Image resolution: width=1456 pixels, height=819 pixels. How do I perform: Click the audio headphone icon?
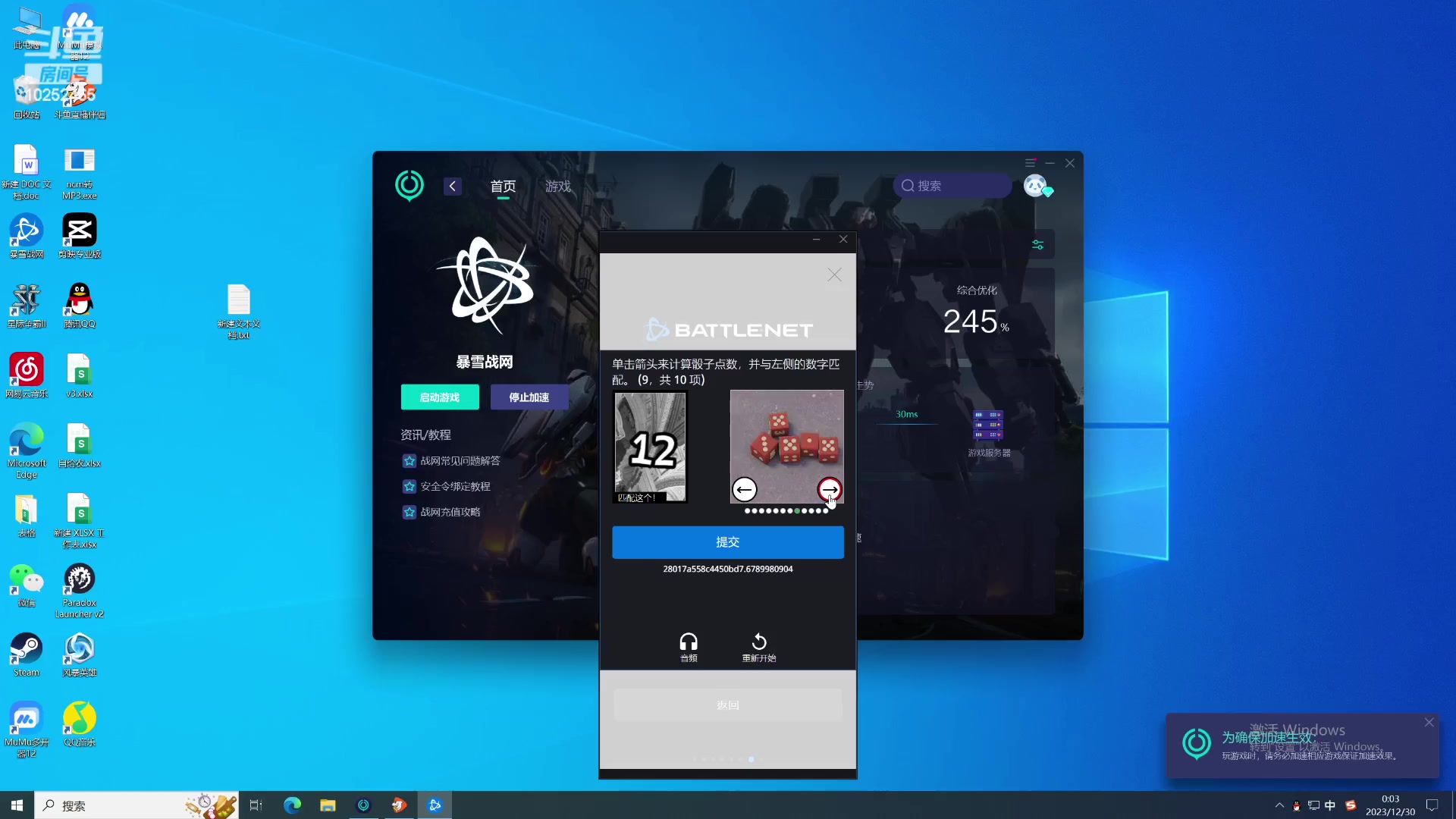click(x=688, y=642)
